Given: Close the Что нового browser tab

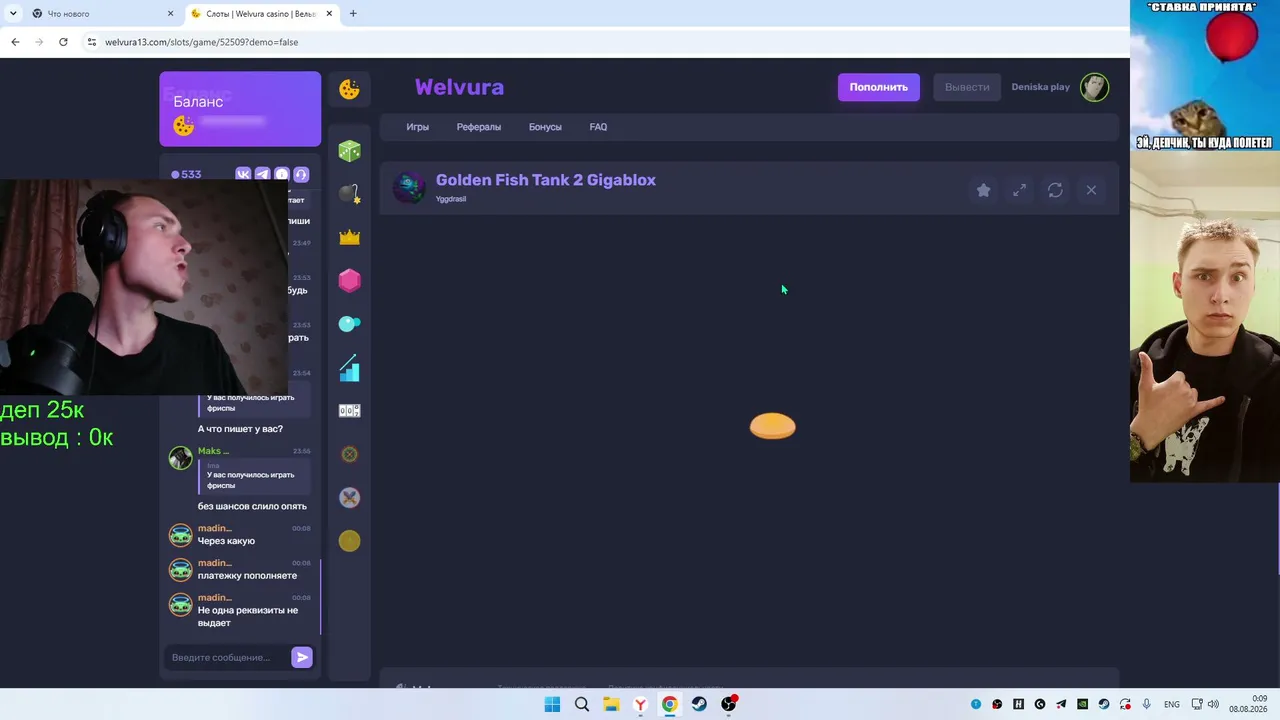Looking at the screenshot, I should pos(170,14).
